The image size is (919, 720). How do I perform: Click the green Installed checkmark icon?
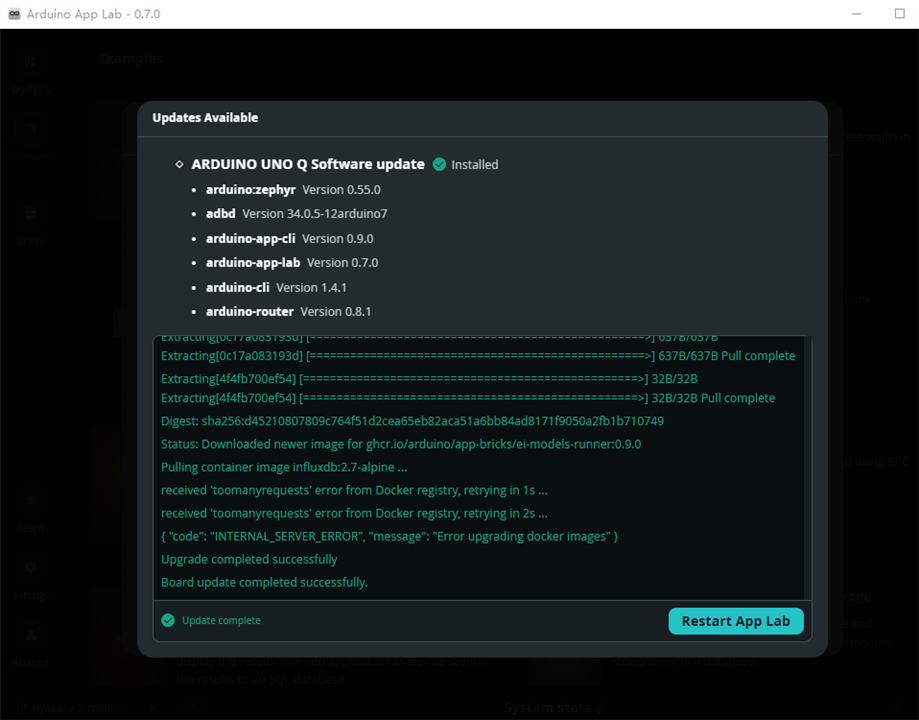tap(439, 165)
